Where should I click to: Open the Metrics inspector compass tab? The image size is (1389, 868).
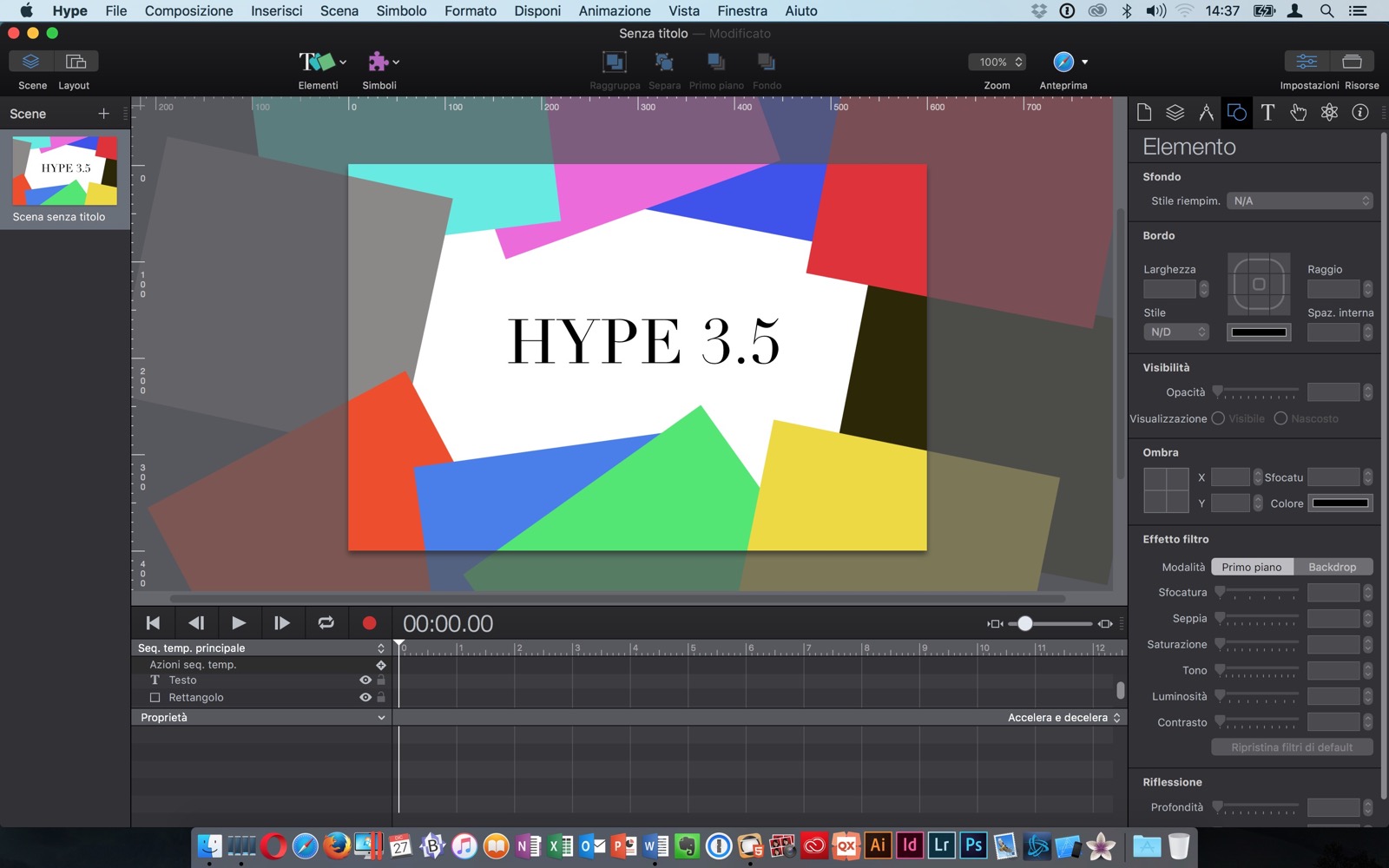point(1206,112)
